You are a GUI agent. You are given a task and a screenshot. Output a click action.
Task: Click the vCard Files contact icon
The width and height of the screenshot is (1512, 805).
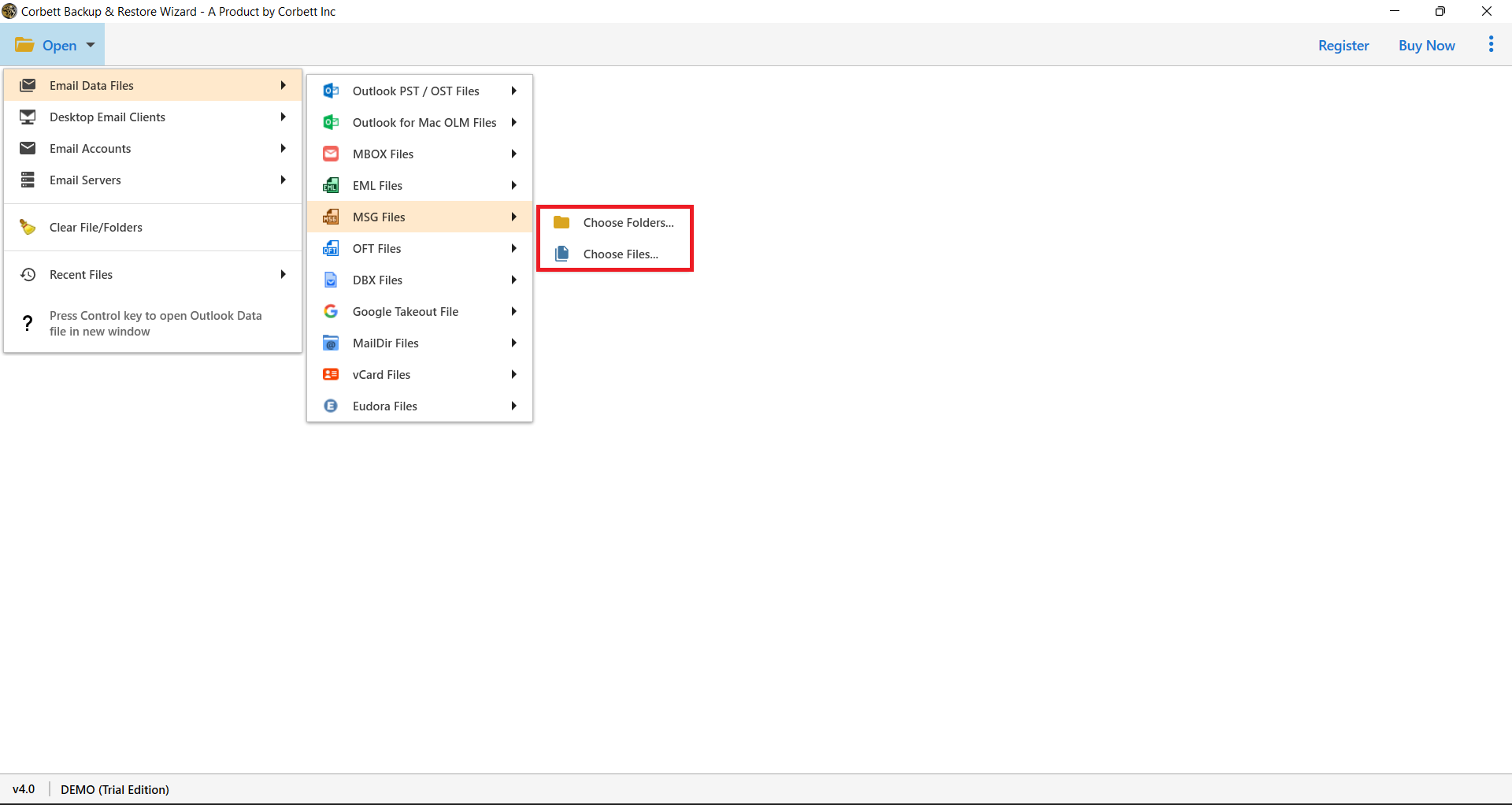(331, 374)
